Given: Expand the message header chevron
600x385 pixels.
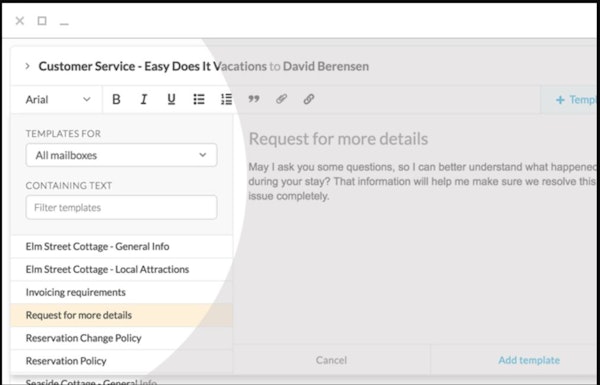Looking at the screenshot, I should 27,66.
